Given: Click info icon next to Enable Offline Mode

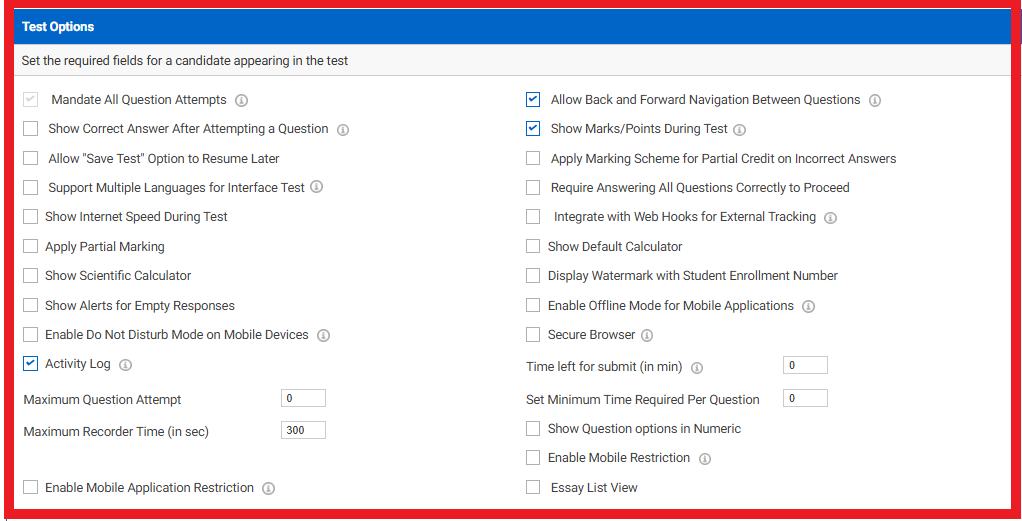Looking at the screenshot, I should click(808, 307).
